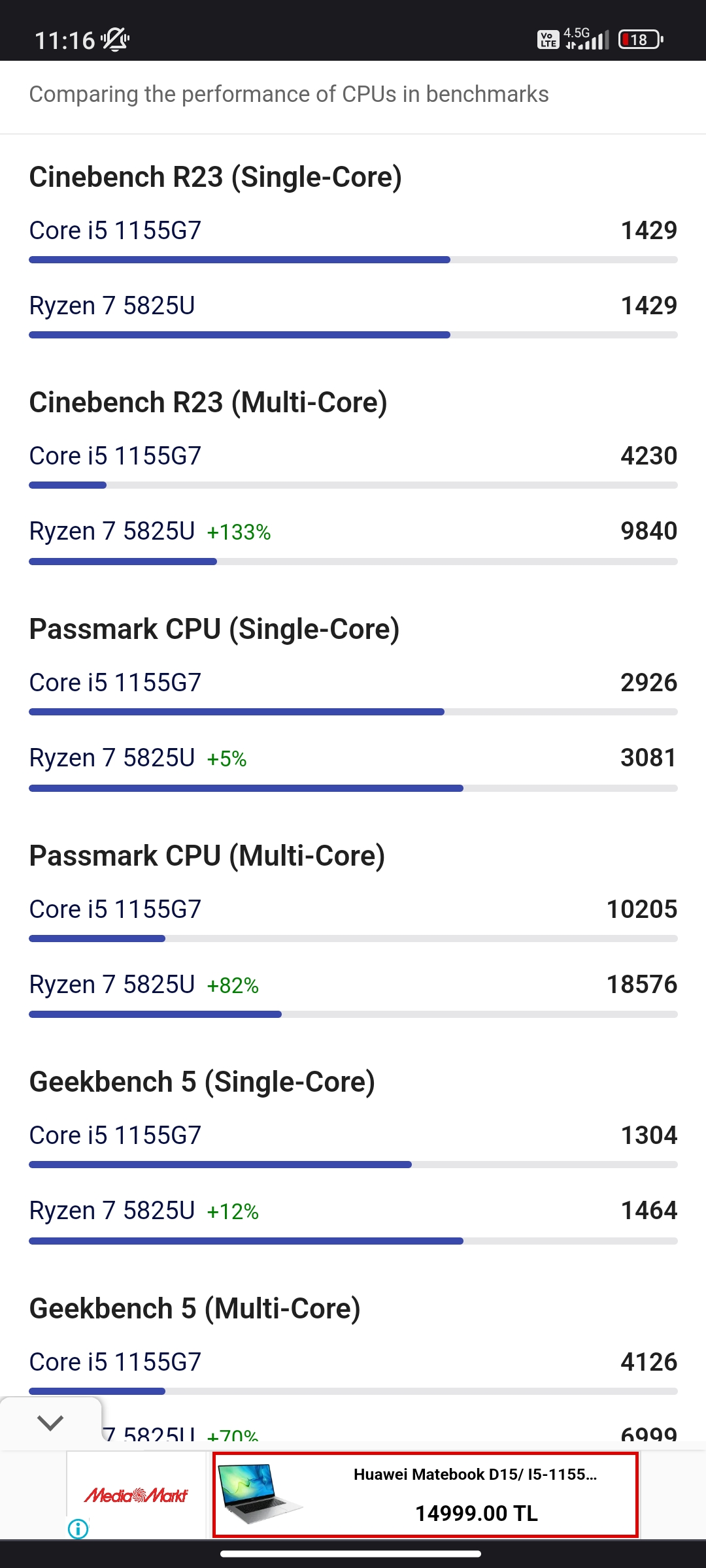The width and height of the screenshot is (706, 1568).
Task: Tap the silent mode bell icon
Action: [x=116, y=40]
